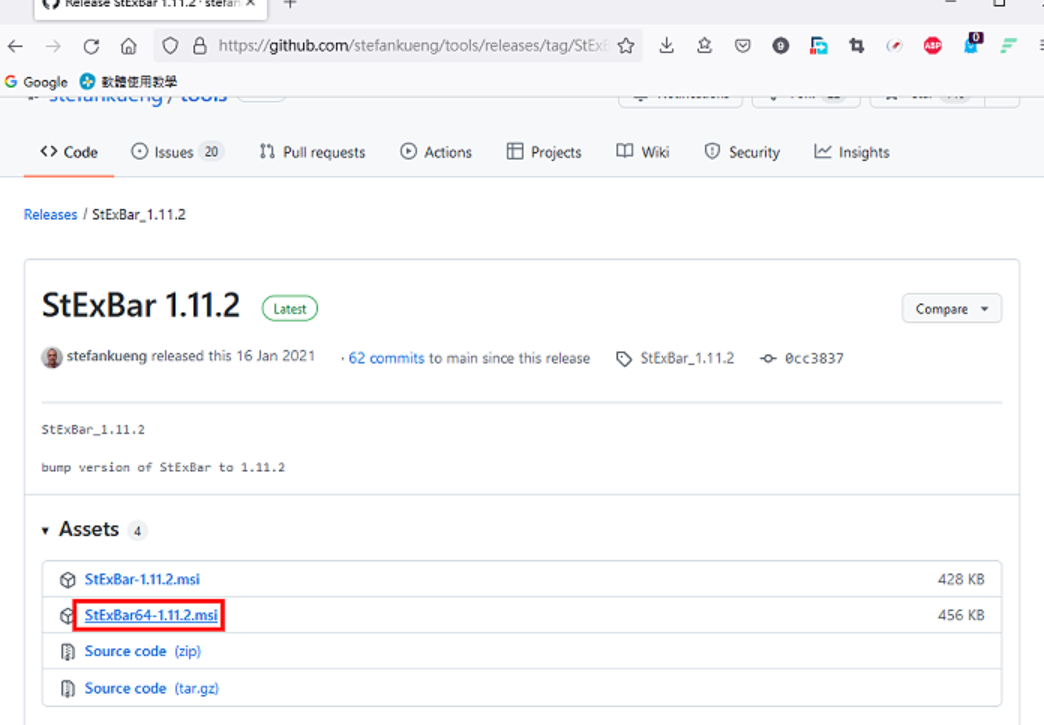The width and height of the screenshot is (1044, 725).
Task: Bookmark this page with the star
Action: pyautogui.click(x=626, y=46)
